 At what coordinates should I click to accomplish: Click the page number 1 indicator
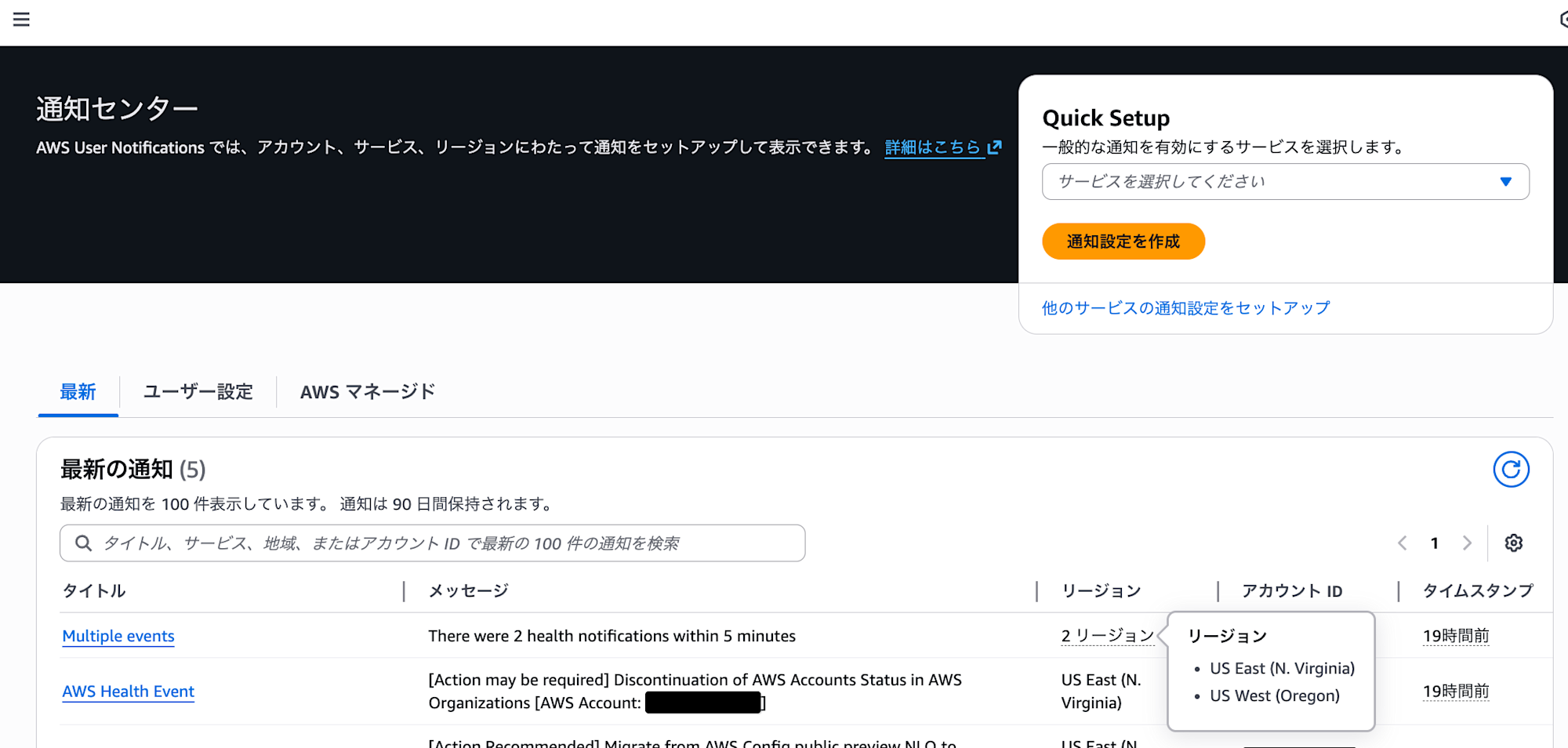[1435, 543]
